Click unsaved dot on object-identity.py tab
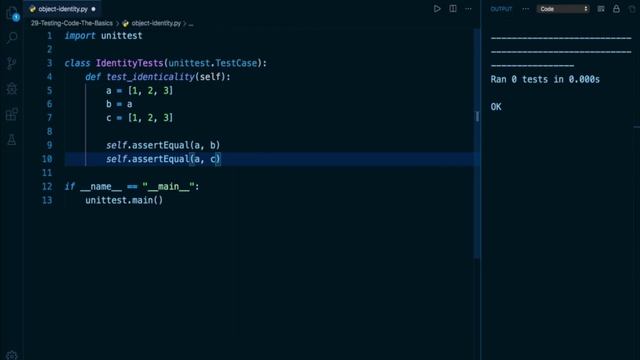The image size is (640, 360). point(93,9)
